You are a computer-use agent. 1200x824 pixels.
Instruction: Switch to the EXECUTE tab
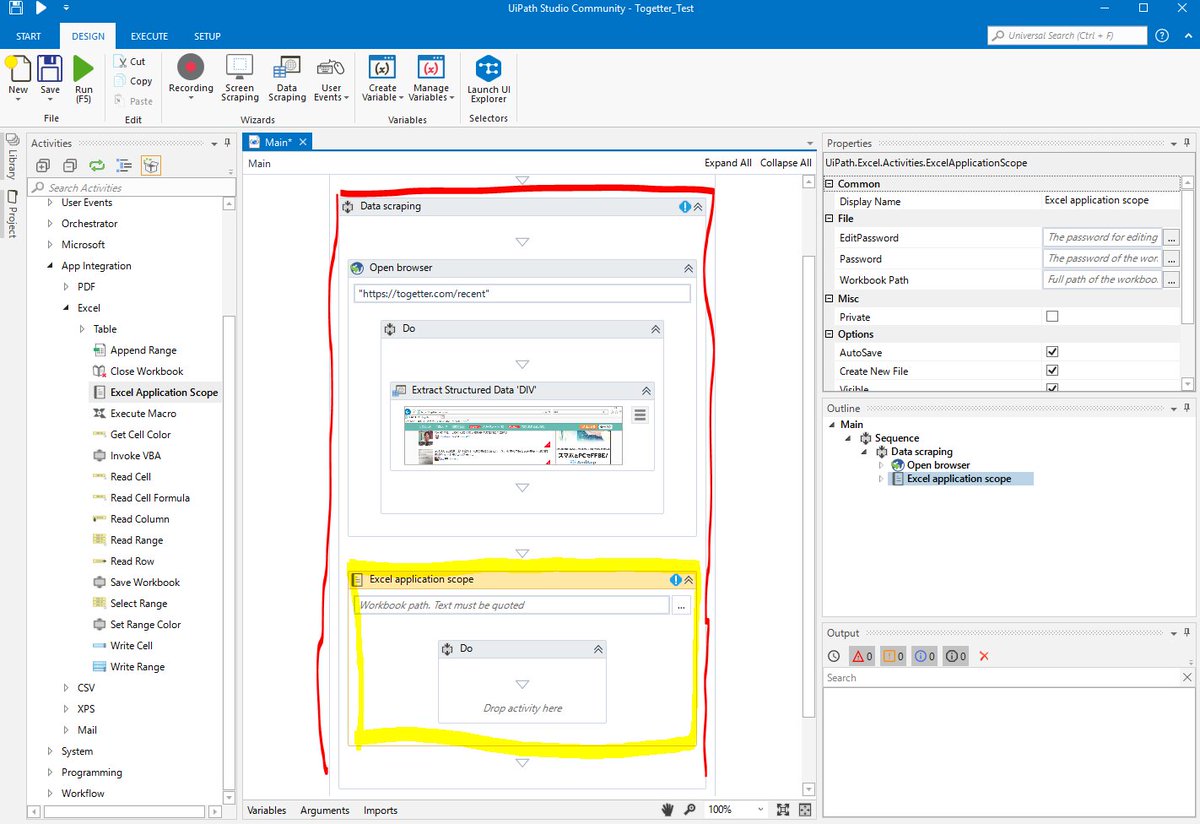point(149,37)
